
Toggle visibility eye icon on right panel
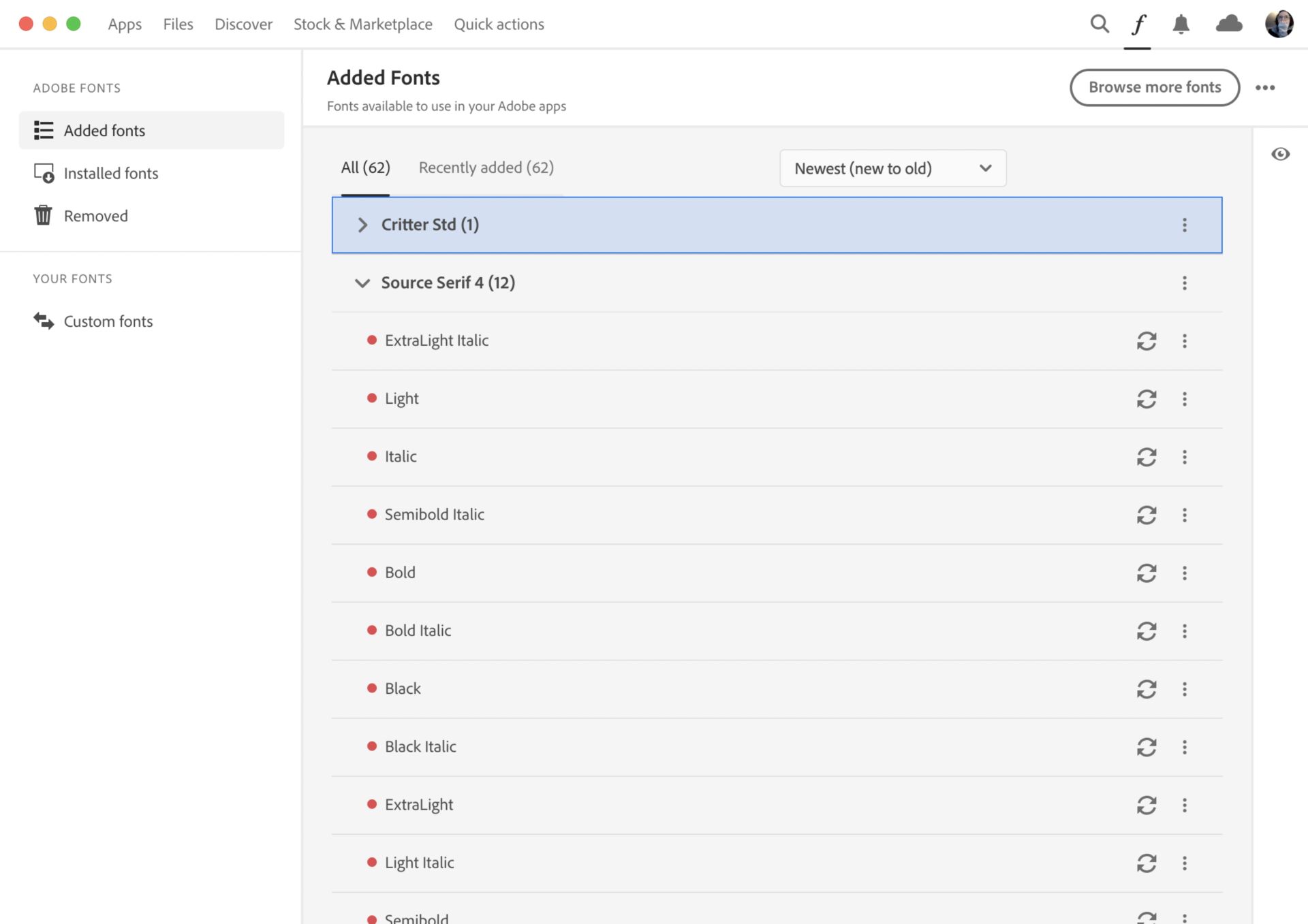[1280, 154]
